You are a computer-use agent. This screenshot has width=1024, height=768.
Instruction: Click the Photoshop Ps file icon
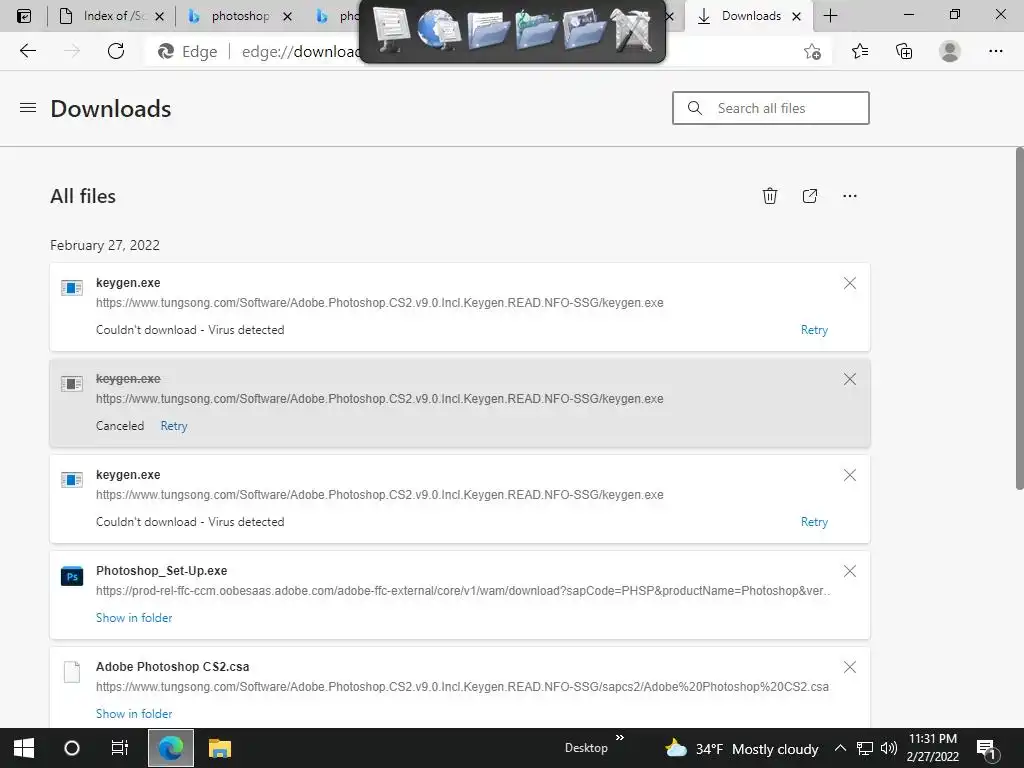point(72,577)
